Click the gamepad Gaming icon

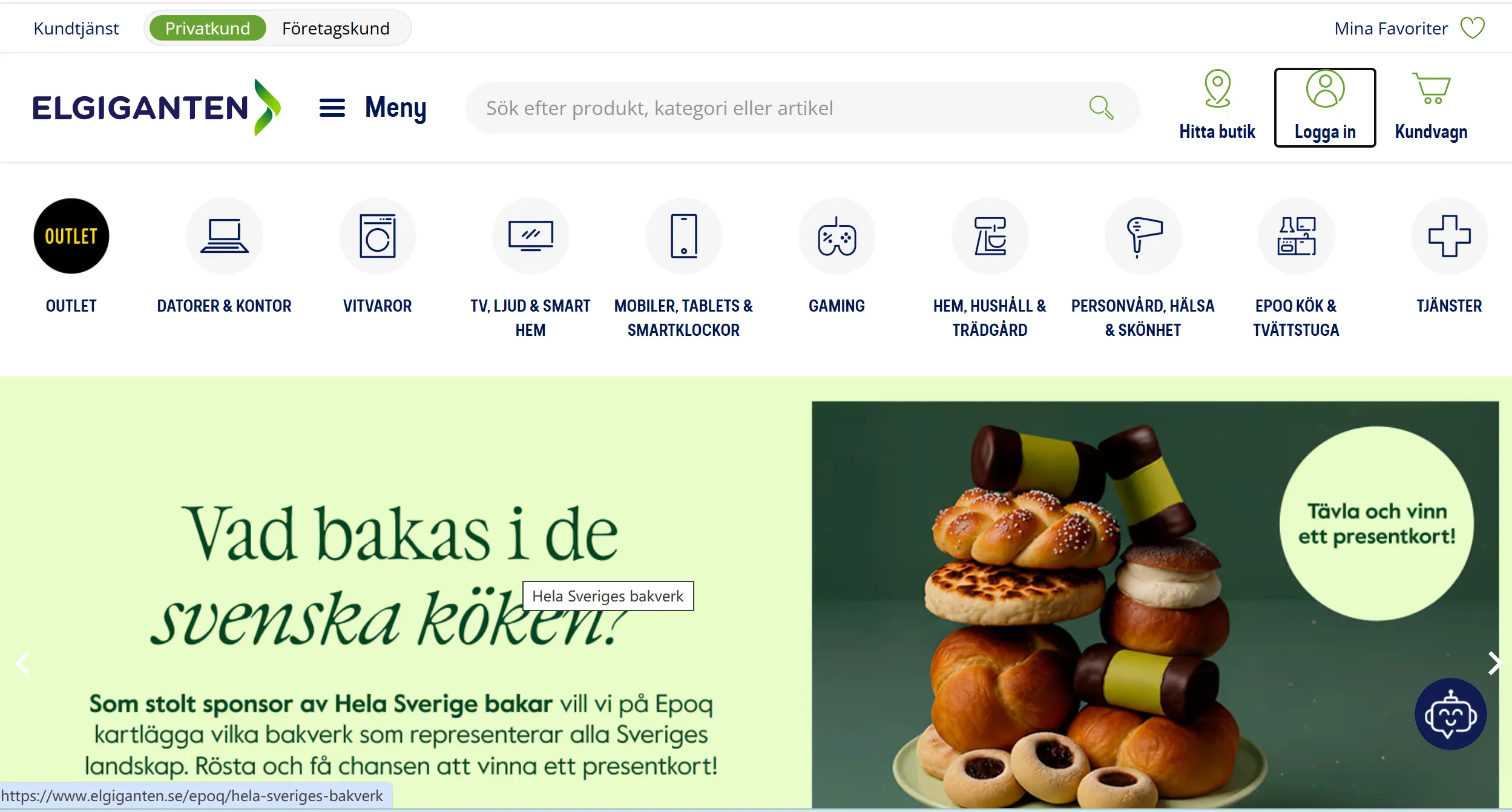point(837,236)
